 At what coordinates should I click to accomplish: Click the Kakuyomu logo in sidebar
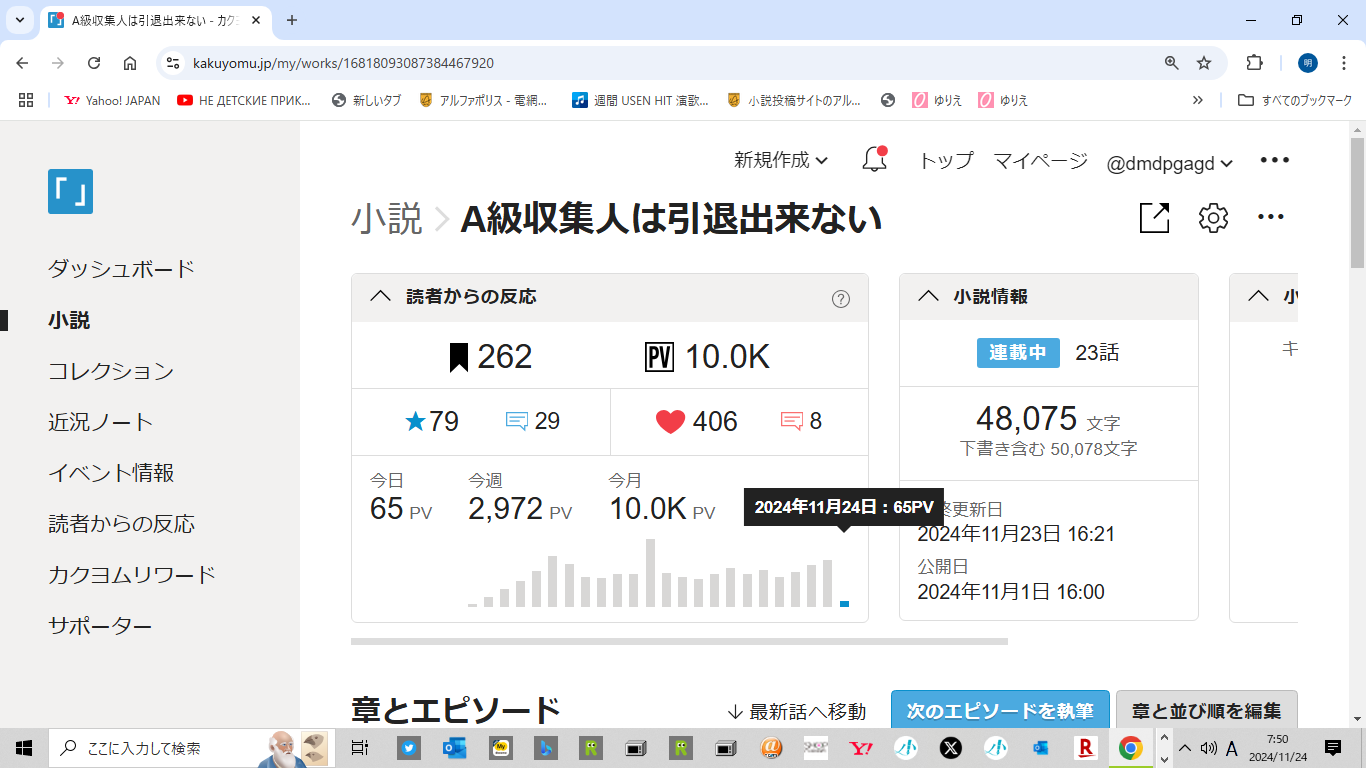70,191
